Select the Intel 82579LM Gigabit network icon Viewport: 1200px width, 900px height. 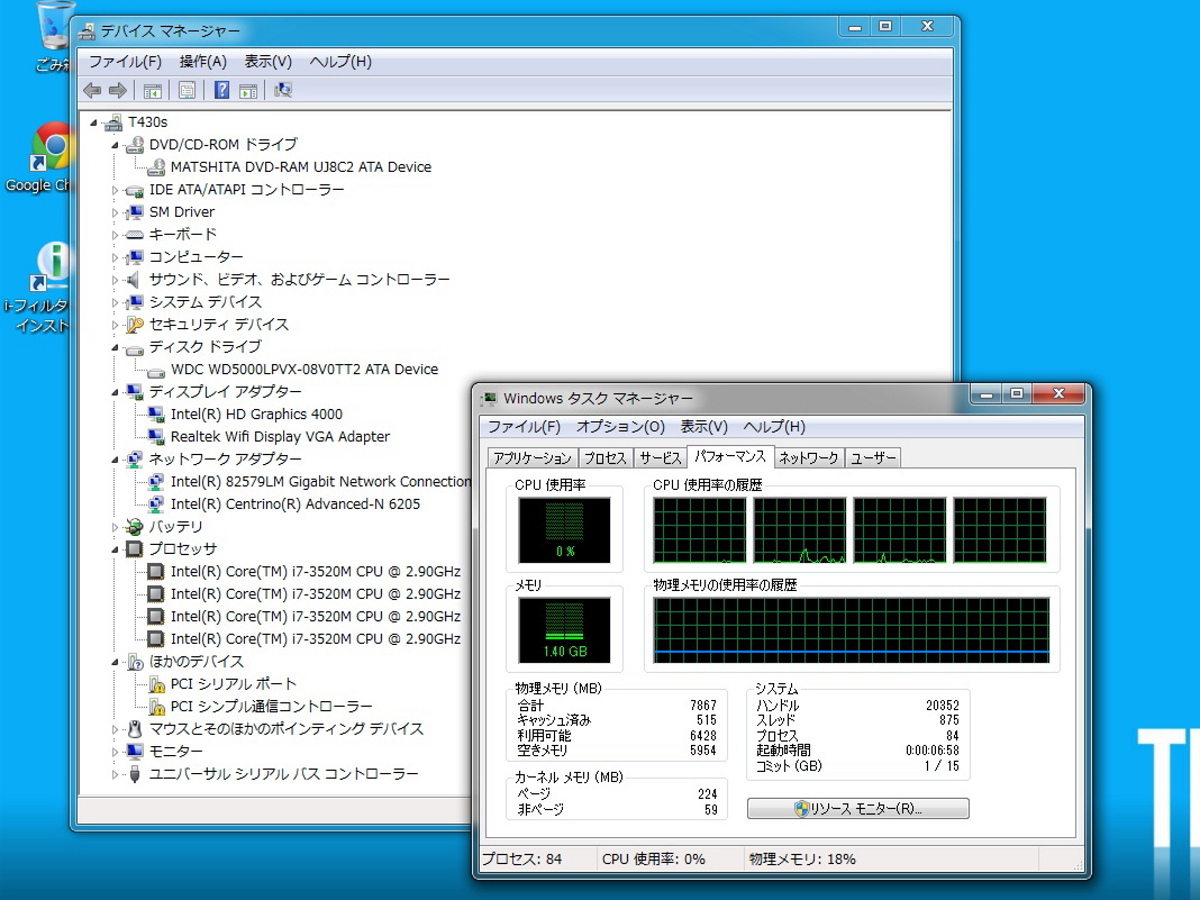[156, 482]
